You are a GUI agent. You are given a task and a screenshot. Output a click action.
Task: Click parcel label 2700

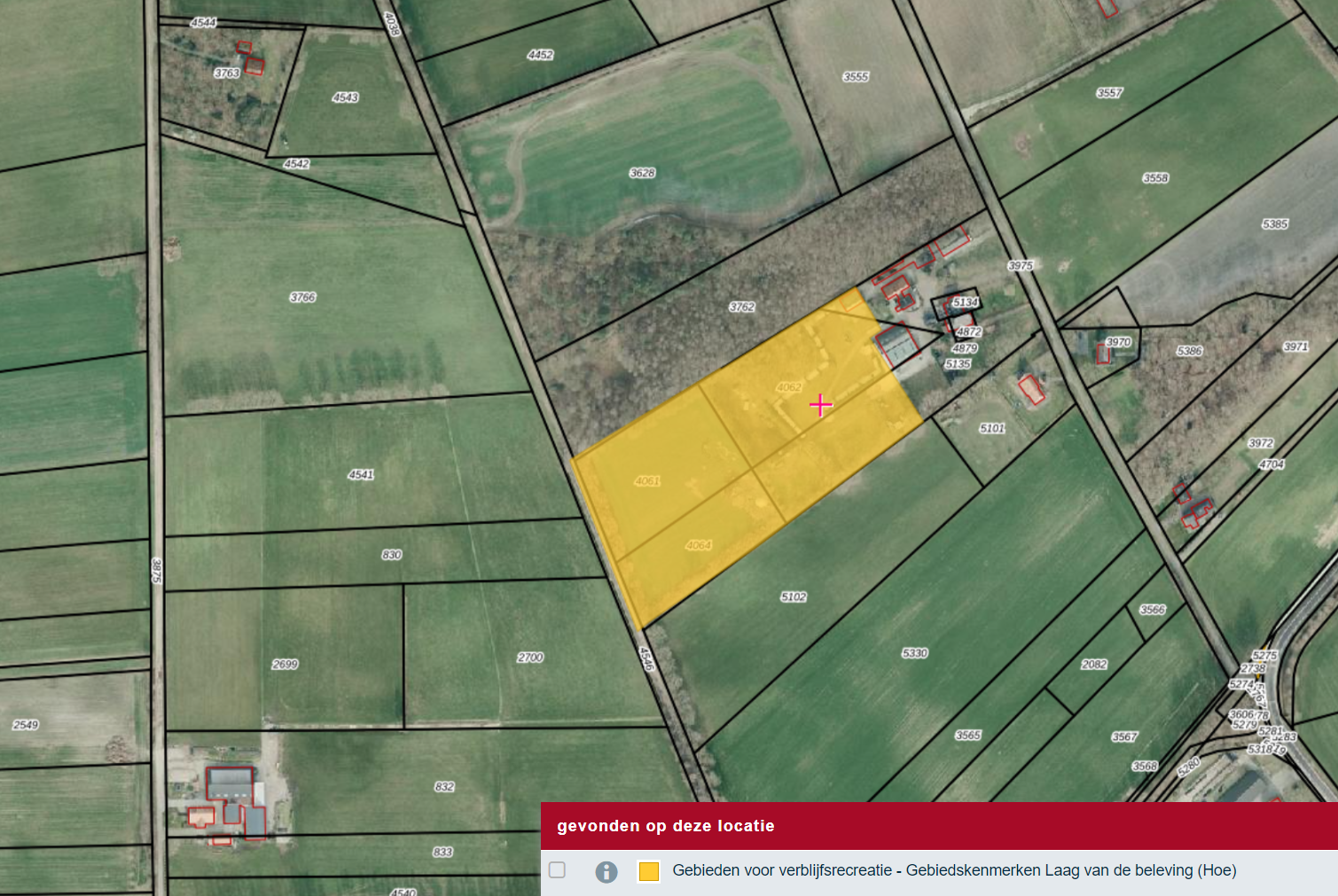[530, 658]
